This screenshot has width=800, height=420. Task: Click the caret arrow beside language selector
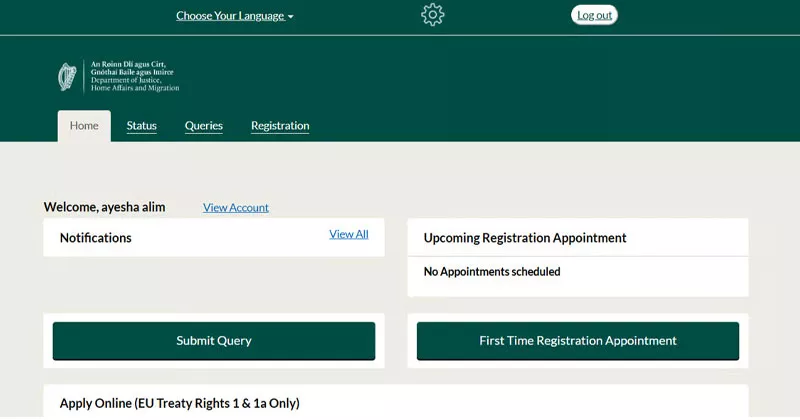291,17
